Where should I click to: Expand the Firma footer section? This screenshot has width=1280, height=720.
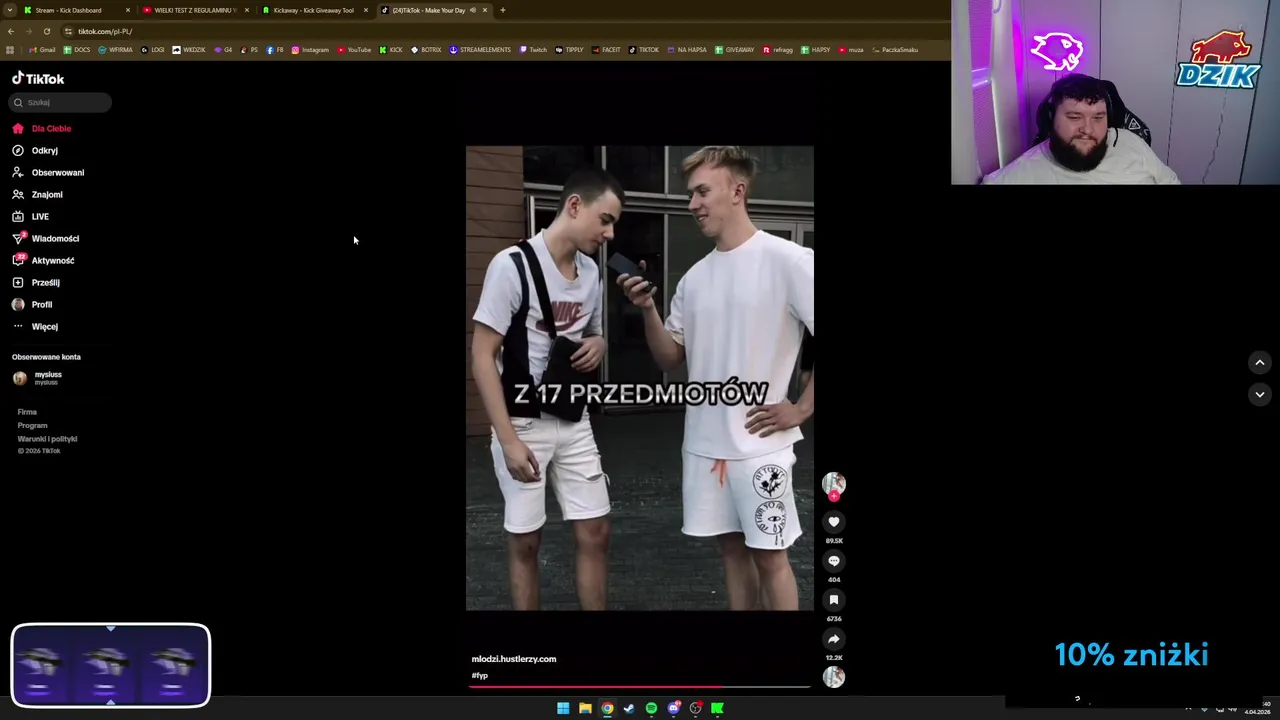27,412
